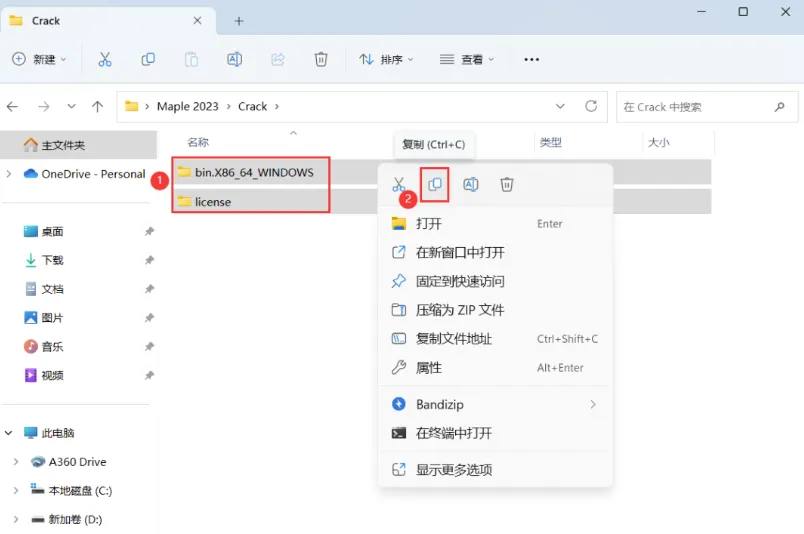Click the Rename icon in the top toolbar
The image size is (804, 534).
[234, 60]
